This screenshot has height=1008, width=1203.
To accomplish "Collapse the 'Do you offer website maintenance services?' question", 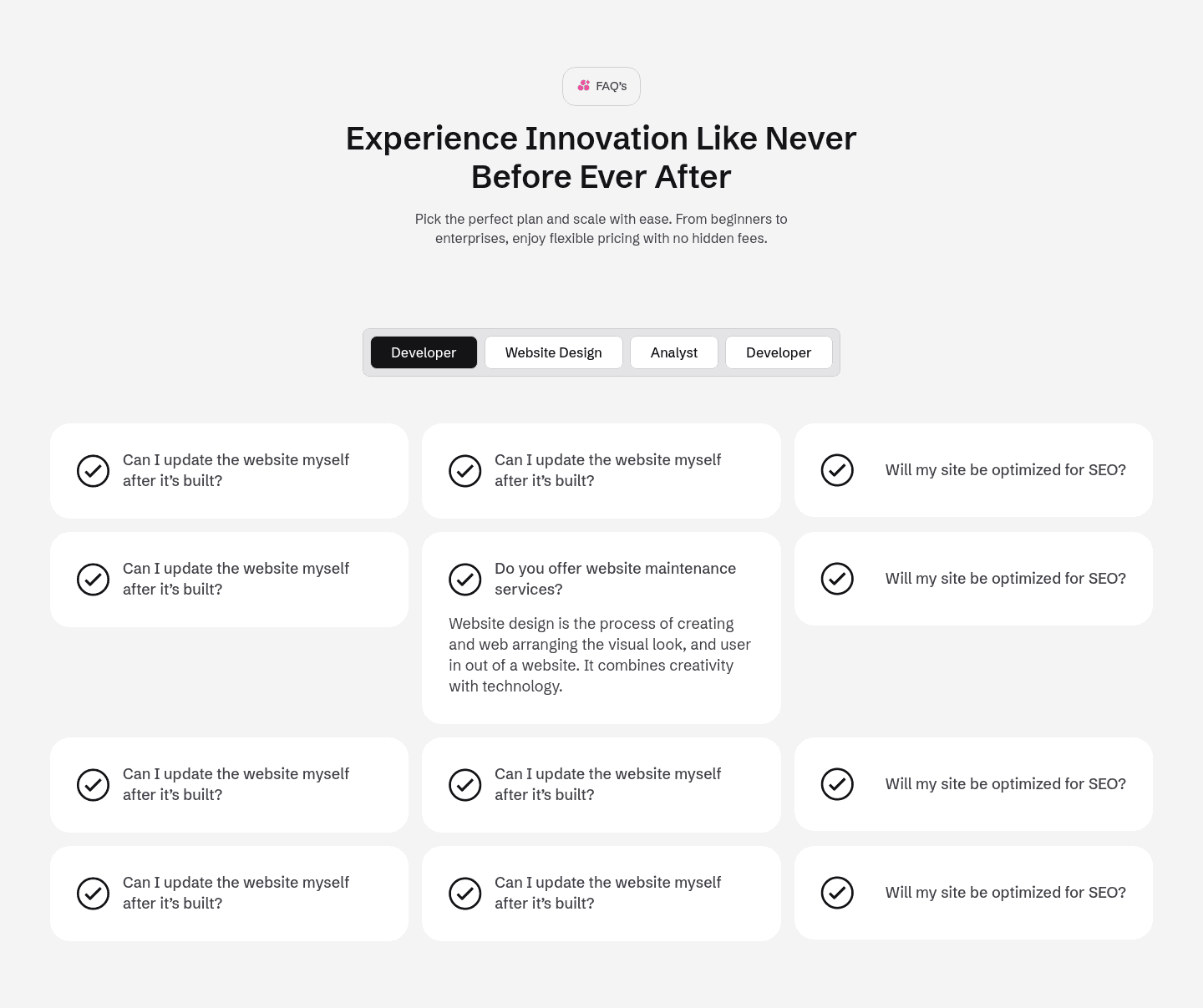I will click(x=615, y=579).
